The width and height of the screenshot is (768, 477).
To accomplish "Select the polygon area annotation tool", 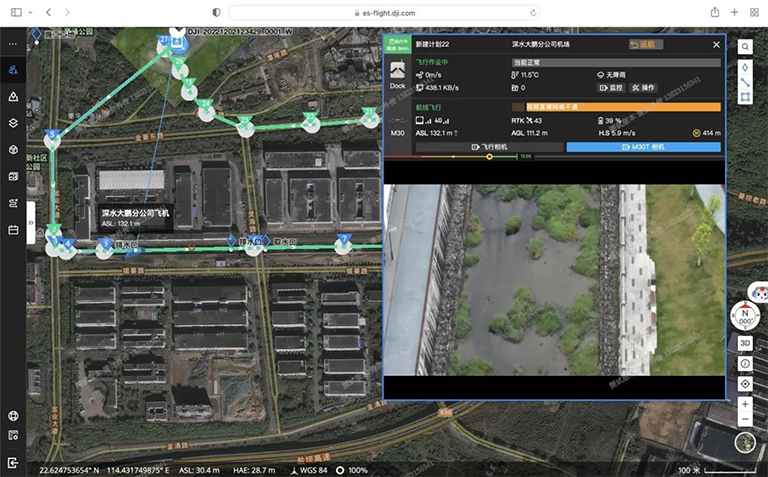I will click(745, 97).
